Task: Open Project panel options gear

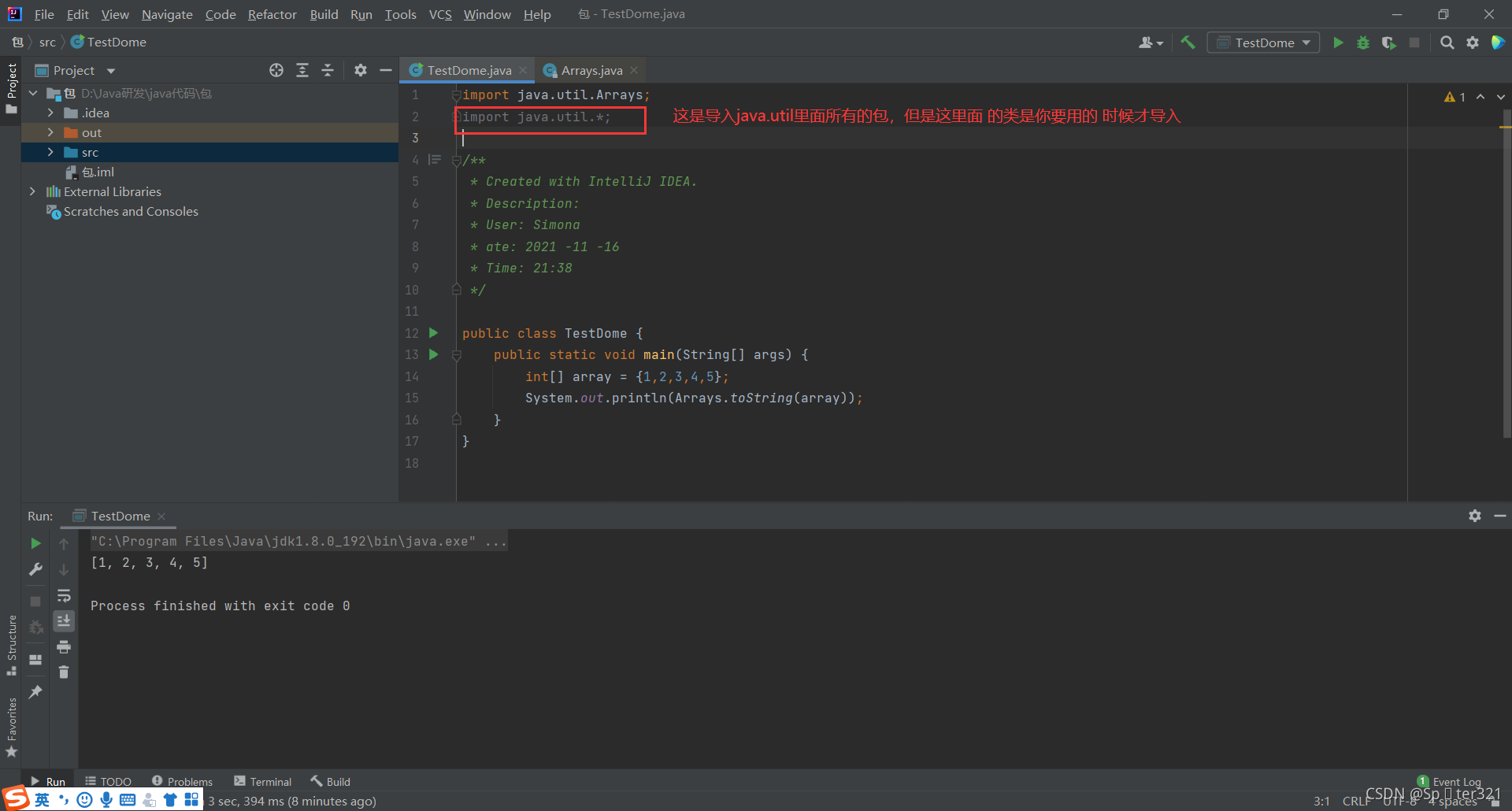Action: pos(361,70)
